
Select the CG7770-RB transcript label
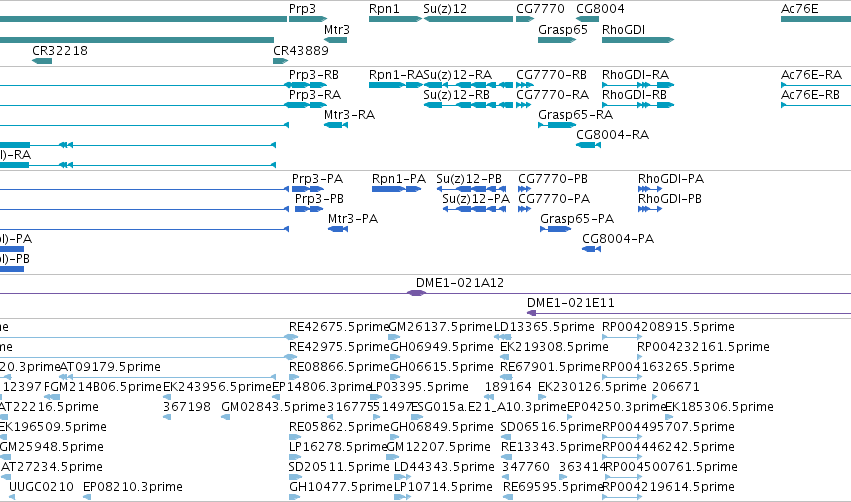point(551,74)
